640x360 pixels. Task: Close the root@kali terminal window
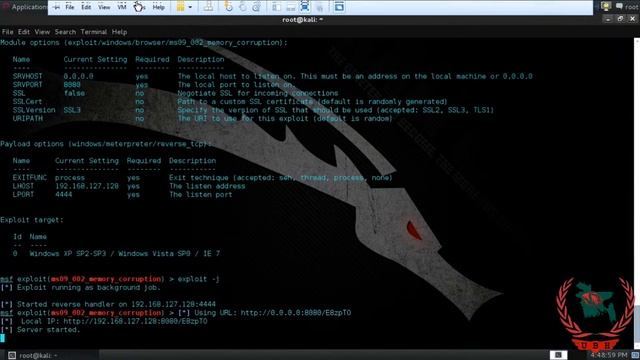point(633,19)
